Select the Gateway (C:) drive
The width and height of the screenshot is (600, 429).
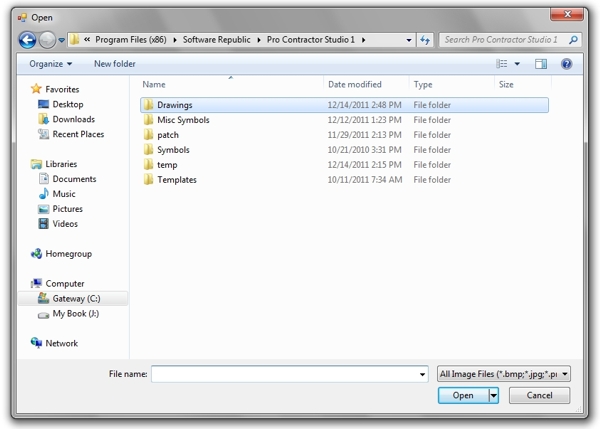(x=76, y=298)
